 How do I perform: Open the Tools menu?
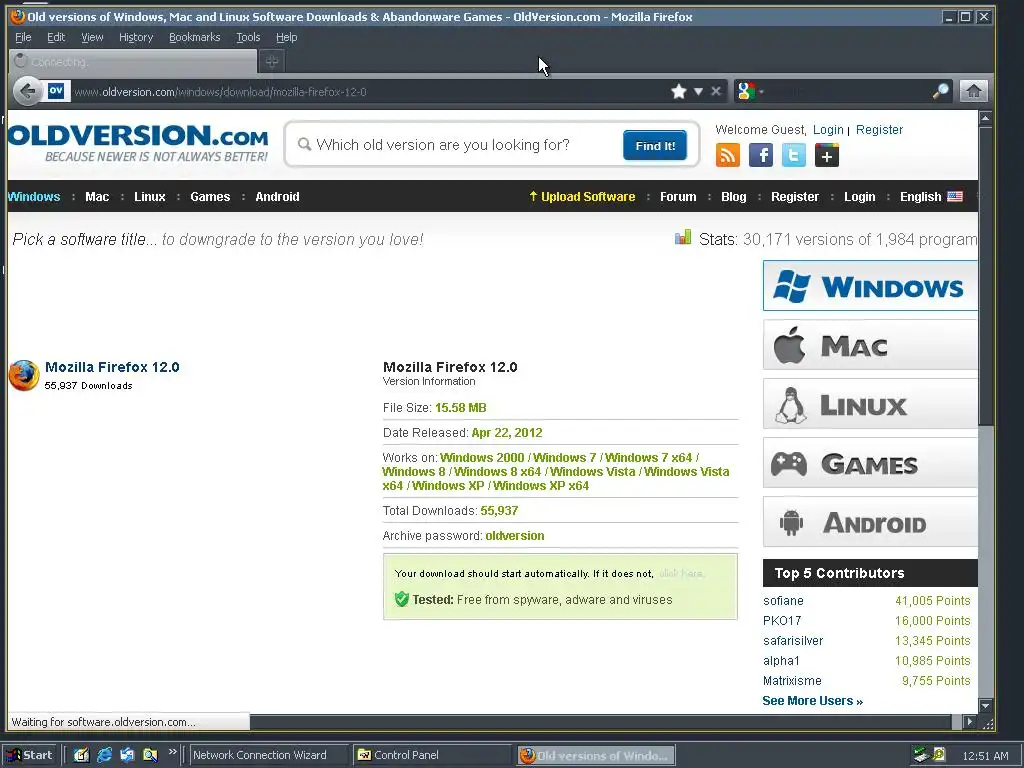[248, 37]
